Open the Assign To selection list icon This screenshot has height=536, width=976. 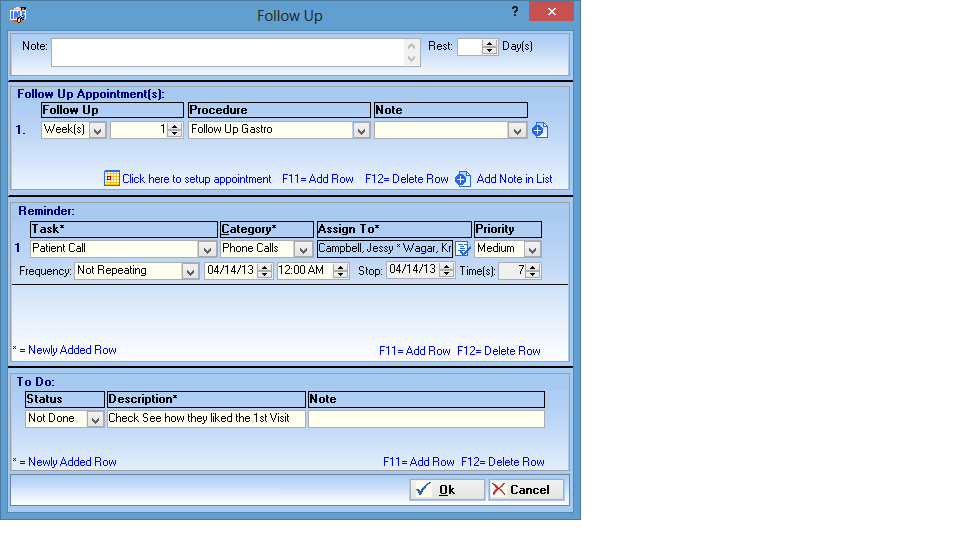pos(462,248)
